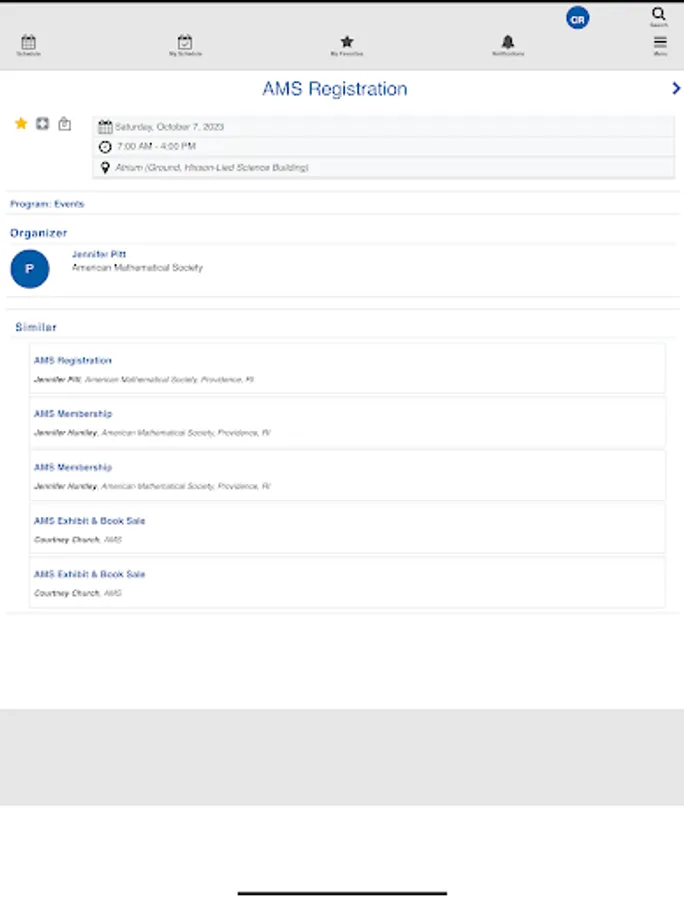Click the plus icon beside the star
The height and width of the screenshot is (900, 684).
(42, 123)
